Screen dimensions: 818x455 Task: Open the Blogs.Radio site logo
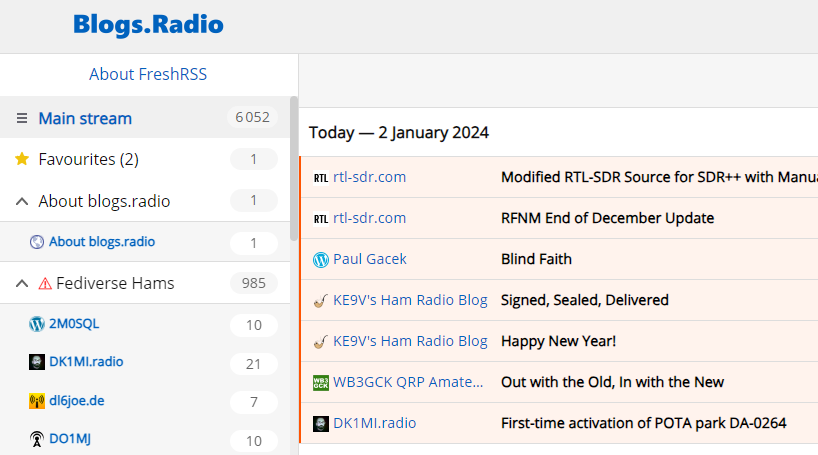coord(148,25)
